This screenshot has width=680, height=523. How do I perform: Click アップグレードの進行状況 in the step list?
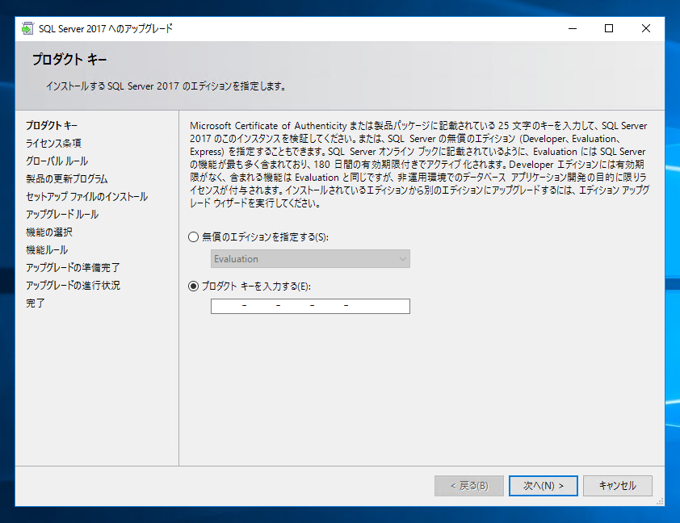73,286
